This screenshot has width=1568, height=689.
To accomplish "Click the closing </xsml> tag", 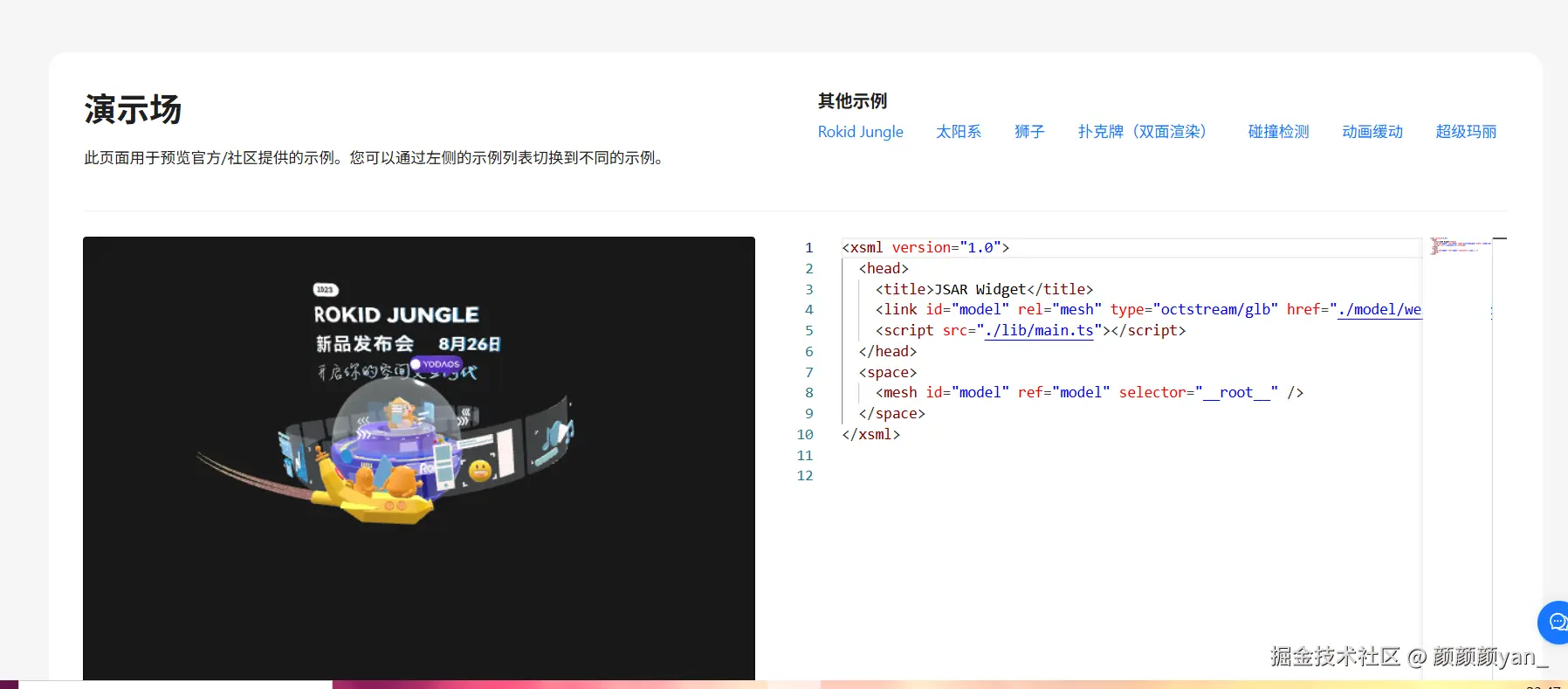I will pos(870,434).
